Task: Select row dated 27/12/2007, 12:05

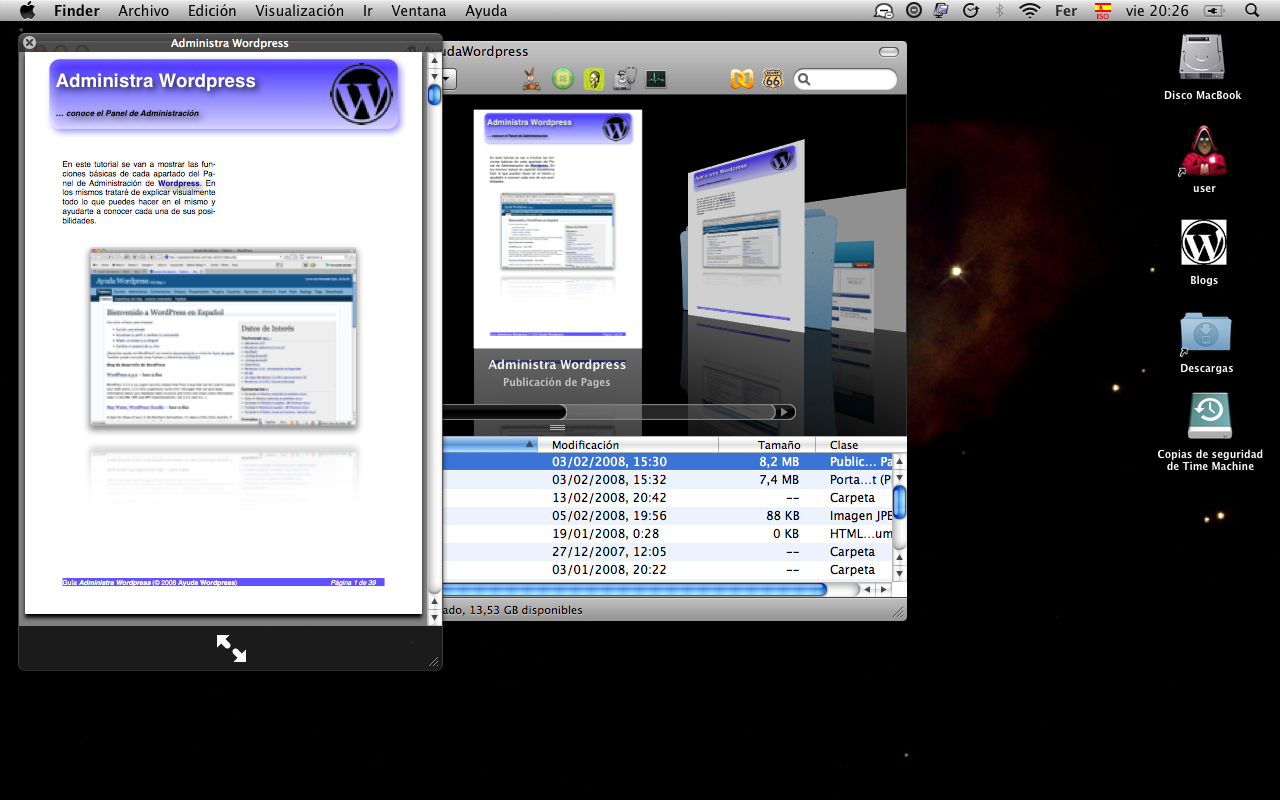Action: [667, 552]
